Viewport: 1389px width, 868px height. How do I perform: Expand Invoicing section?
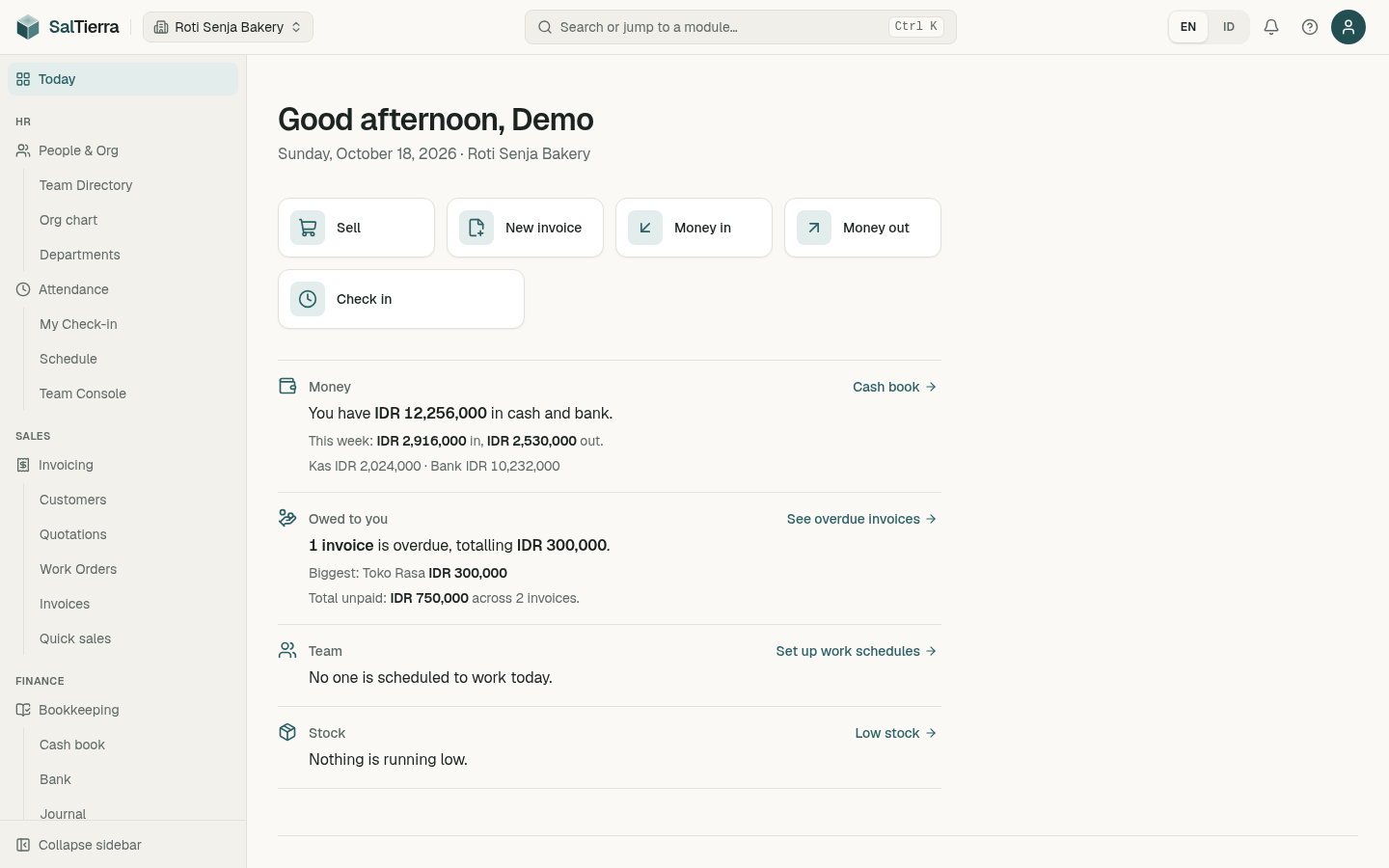(123, 465)
